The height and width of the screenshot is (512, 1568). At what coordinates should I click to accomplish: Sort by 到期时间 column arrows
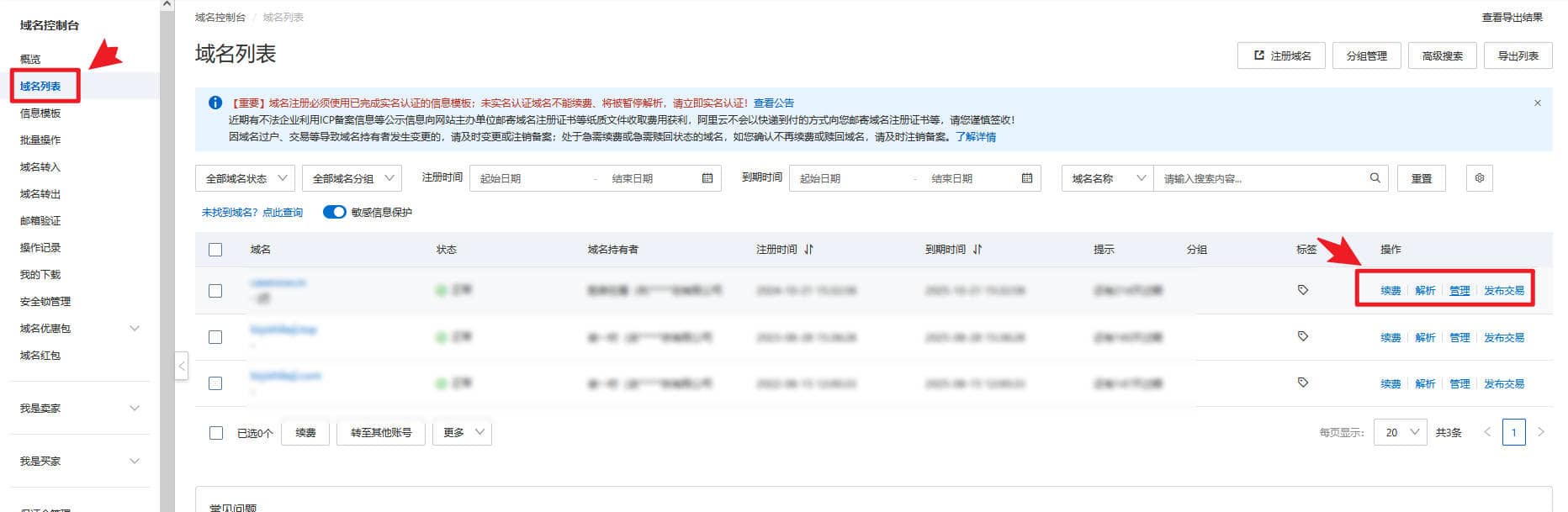pyautogui.click(x=977, y=250)
